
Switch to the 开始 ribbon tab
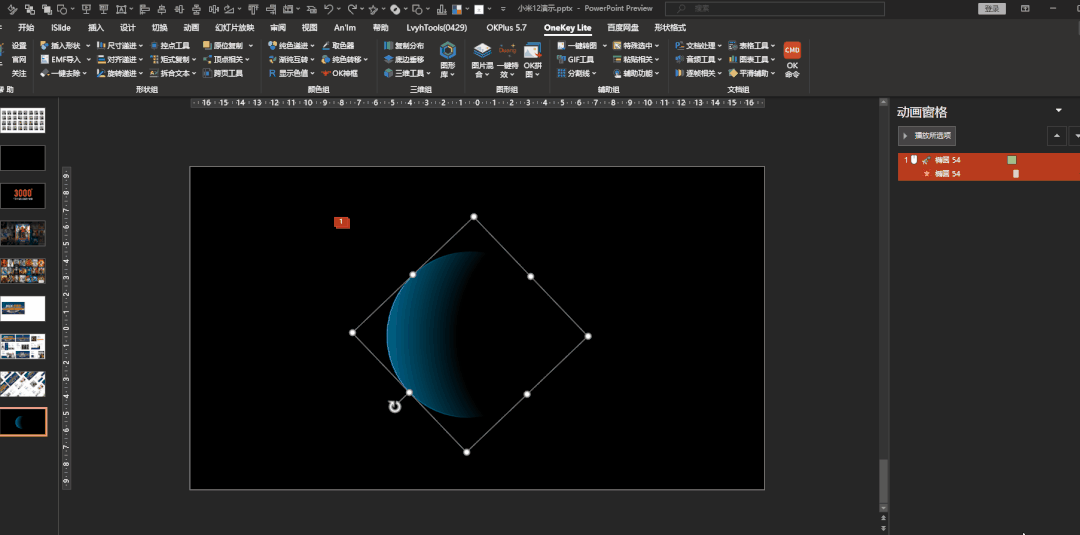click(26, 28)
